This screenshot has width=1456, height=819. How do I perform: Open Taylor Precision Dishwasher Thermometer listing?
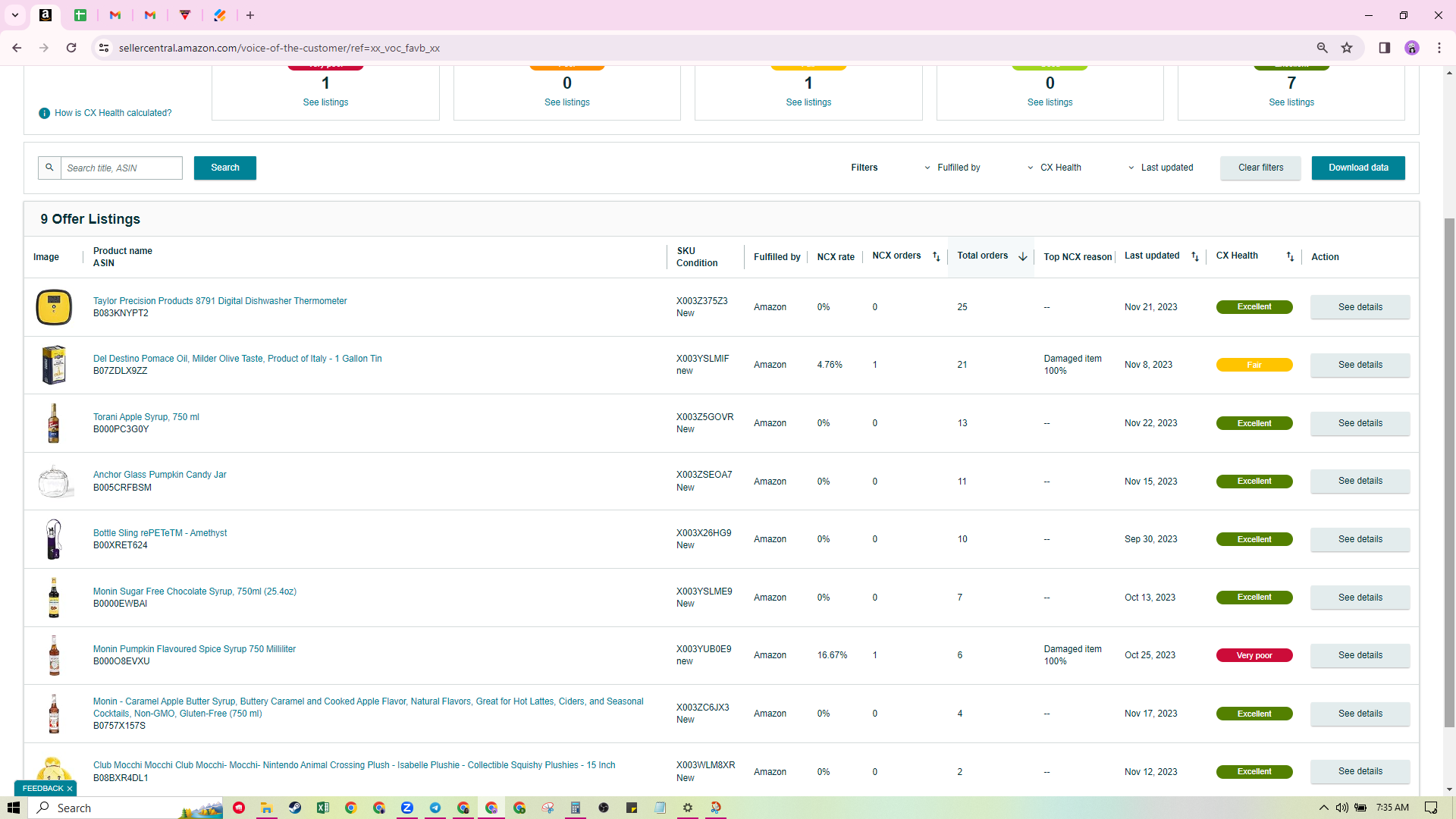tap(220, 301)
